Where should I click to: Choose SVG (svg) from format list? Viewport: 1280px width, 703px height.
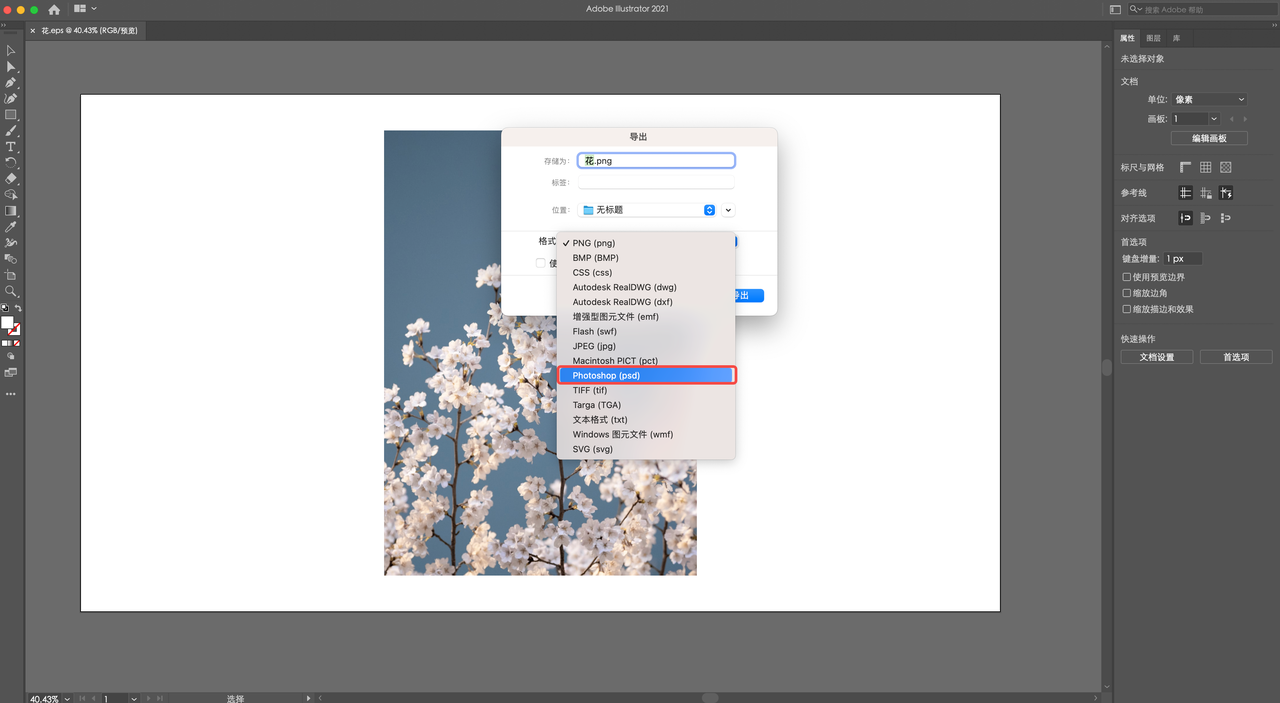[593, 449]
